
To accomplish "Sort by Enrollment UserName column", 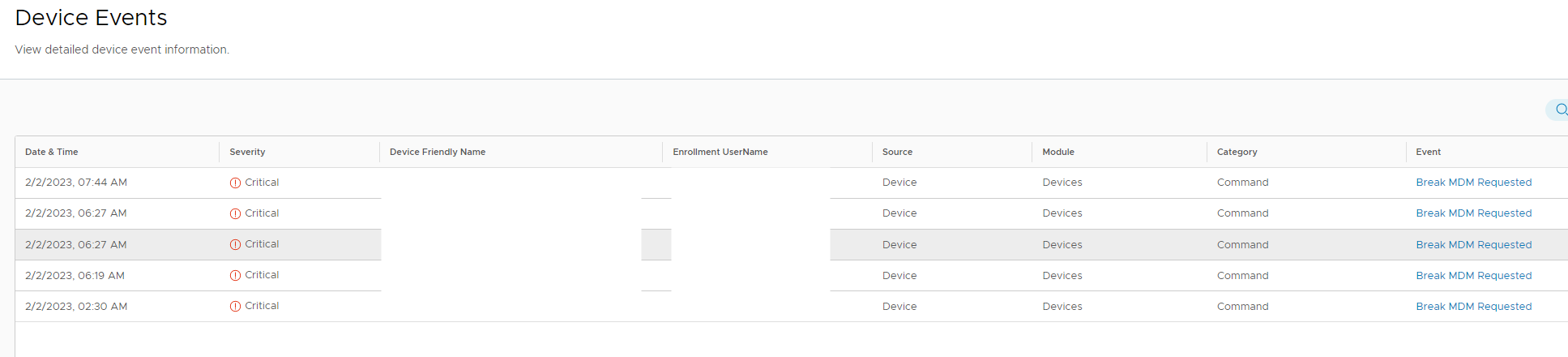I will (720, 152).
